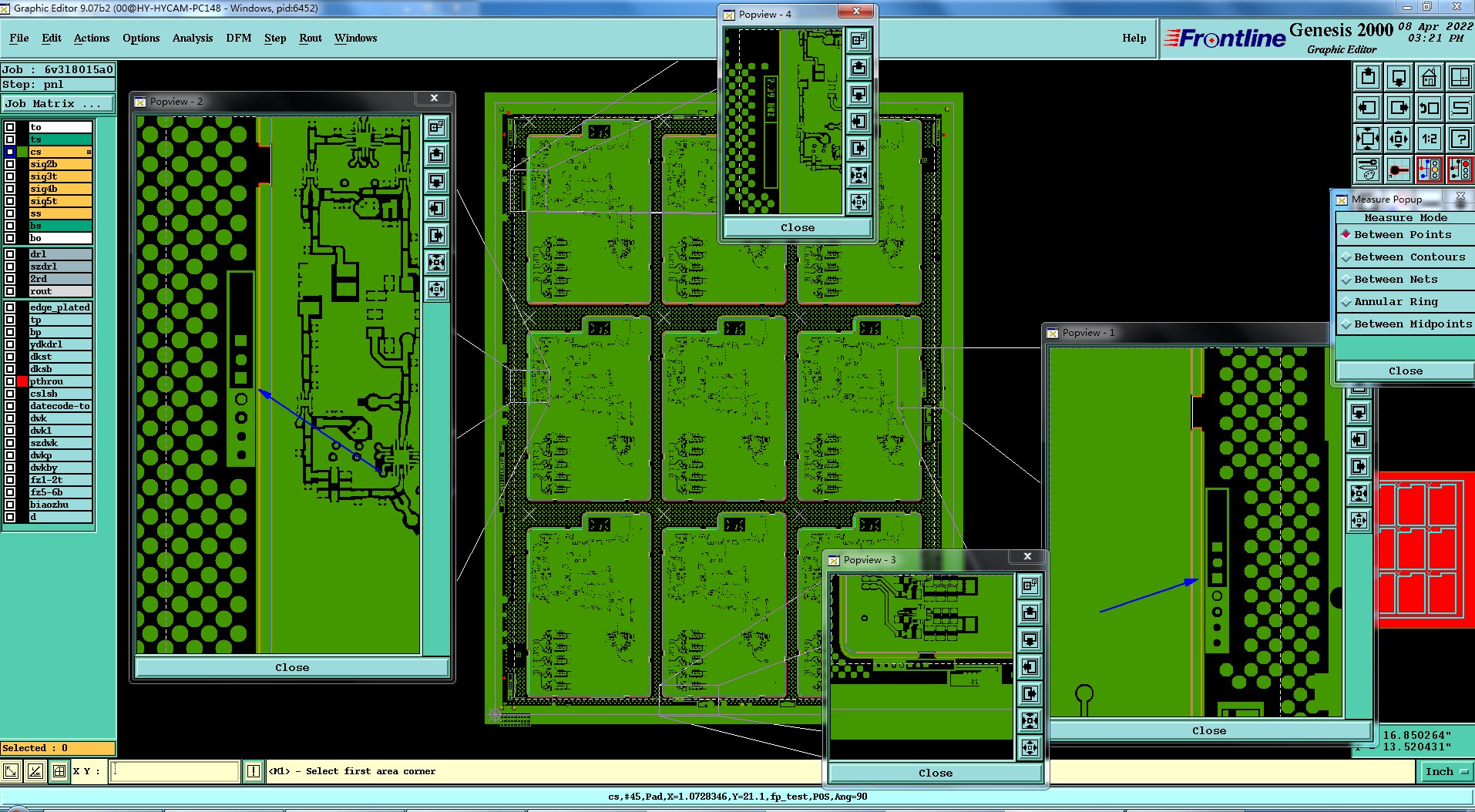Viewport: 1475px width, 812px height.
Task: Select the Between Points measure mode
Action: (1403, 234)
